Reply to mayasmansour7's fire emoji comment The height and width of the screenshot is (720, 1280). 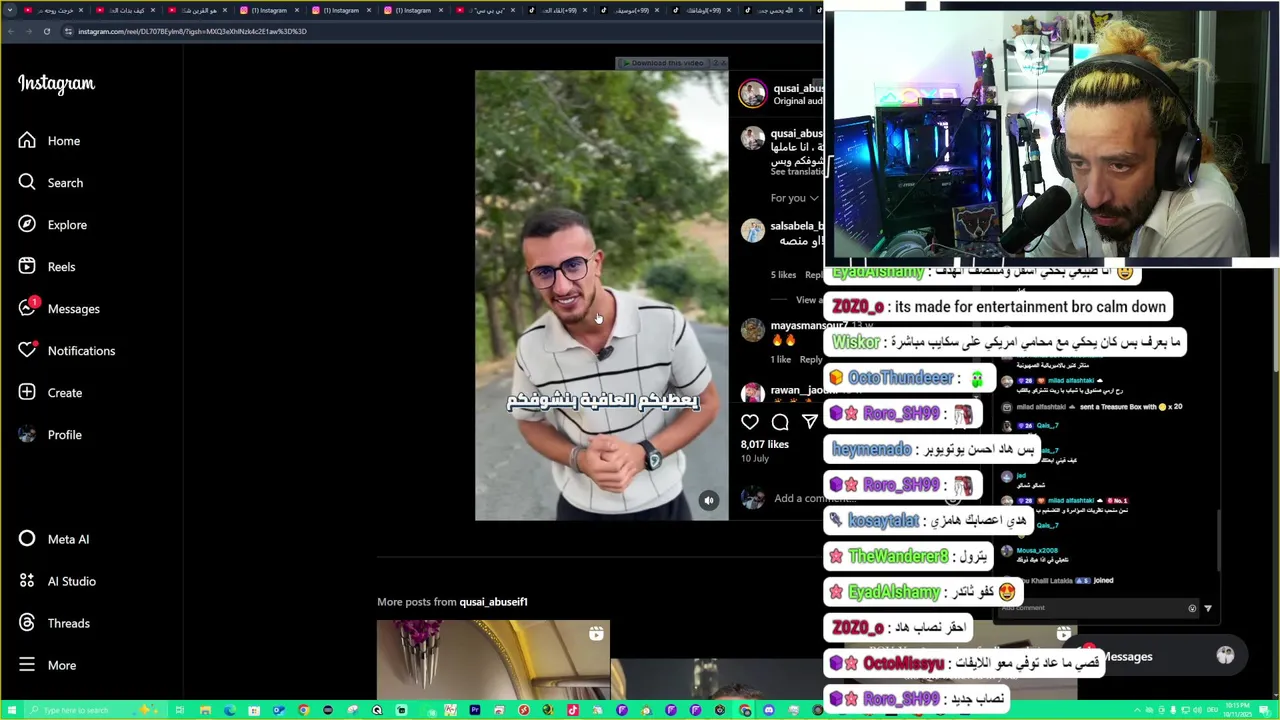[x=813, y=360]
